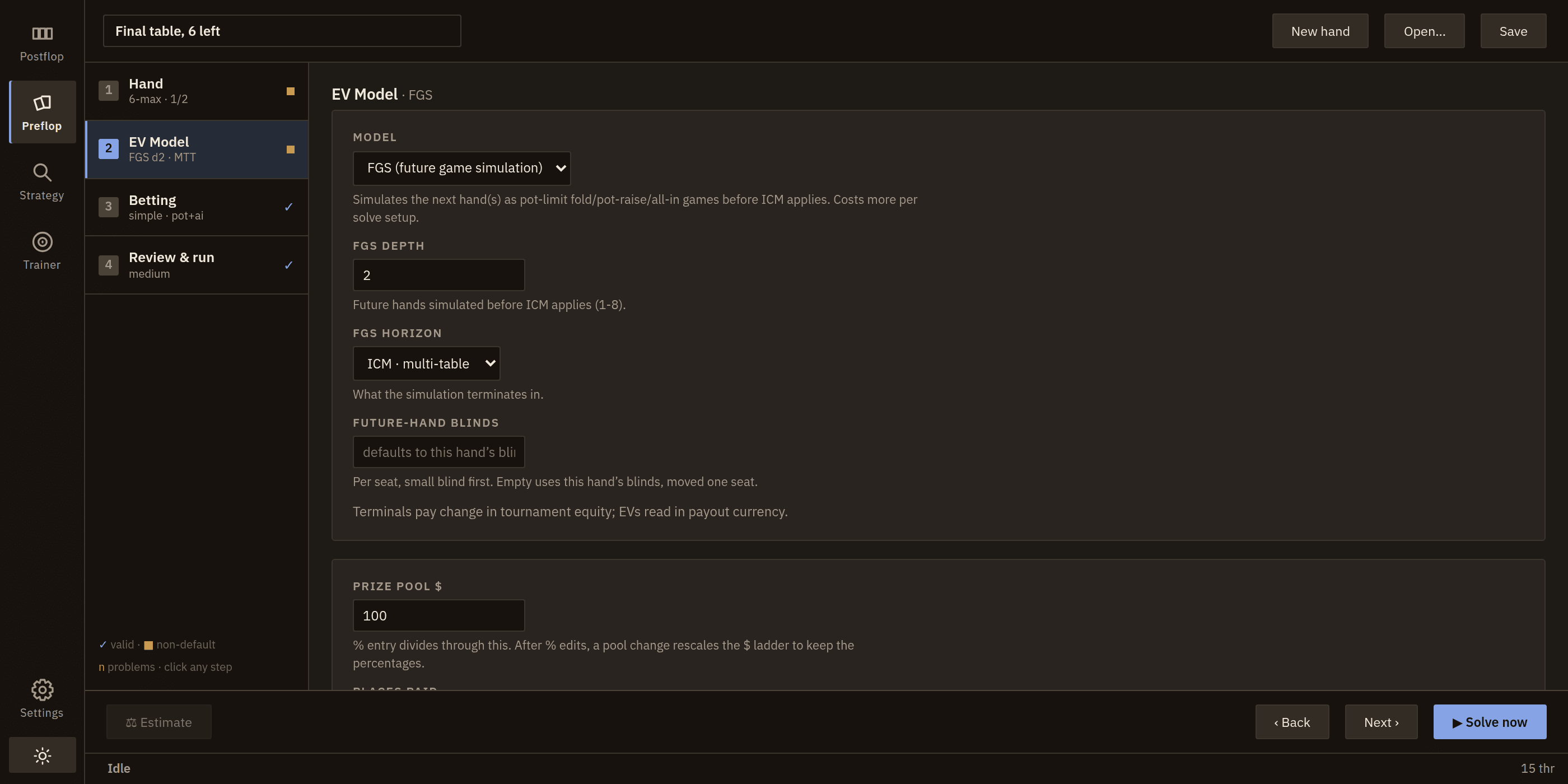
Task: Focus the Prize pool $ field
Action: click(438, 615)
